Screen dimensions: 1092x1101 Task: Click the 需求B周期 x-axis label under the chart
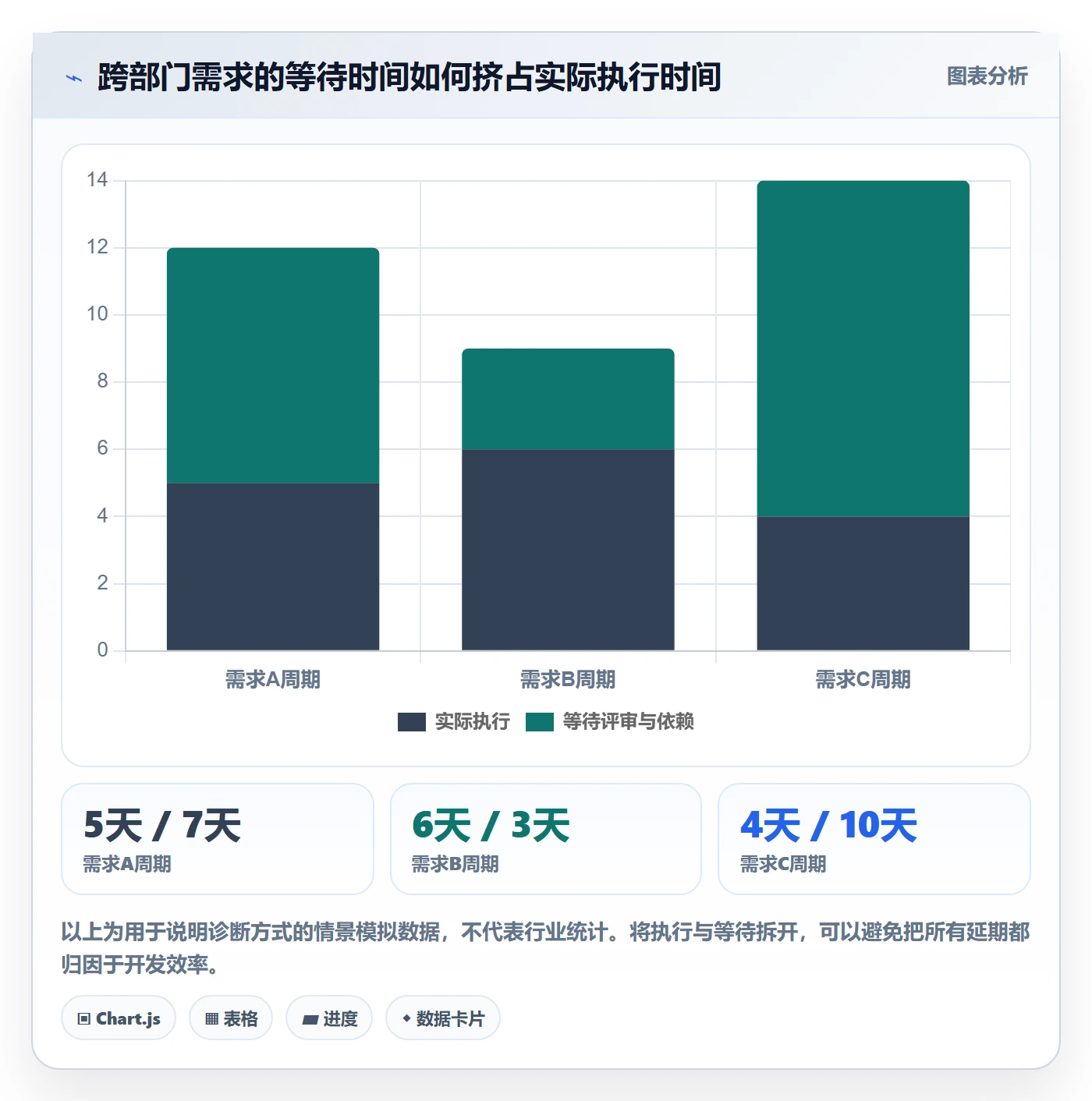pos(568,680)
